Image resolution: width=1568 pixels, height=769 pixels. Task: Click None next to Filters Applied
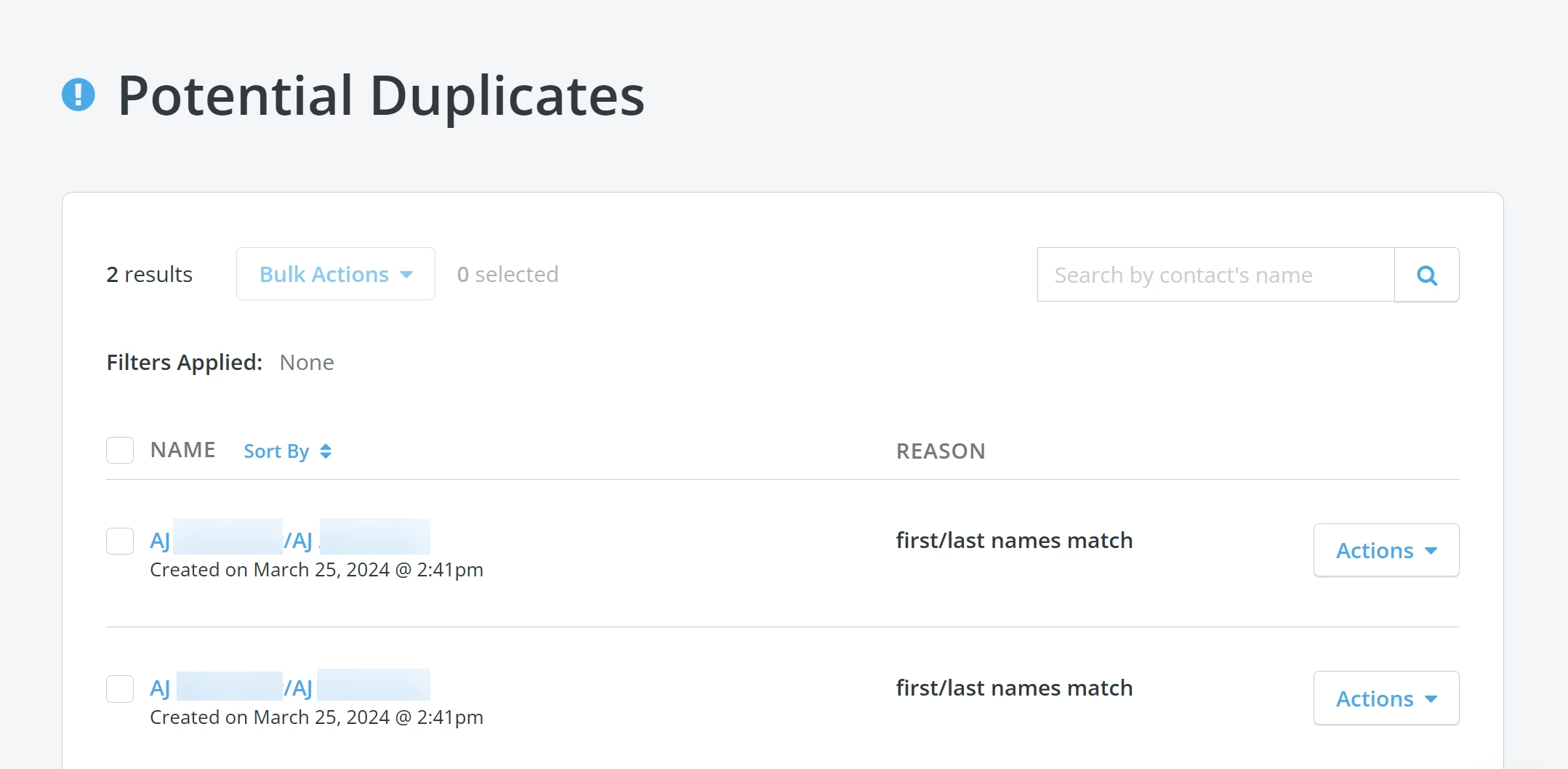pyautogui.click(x=307, y=362)
